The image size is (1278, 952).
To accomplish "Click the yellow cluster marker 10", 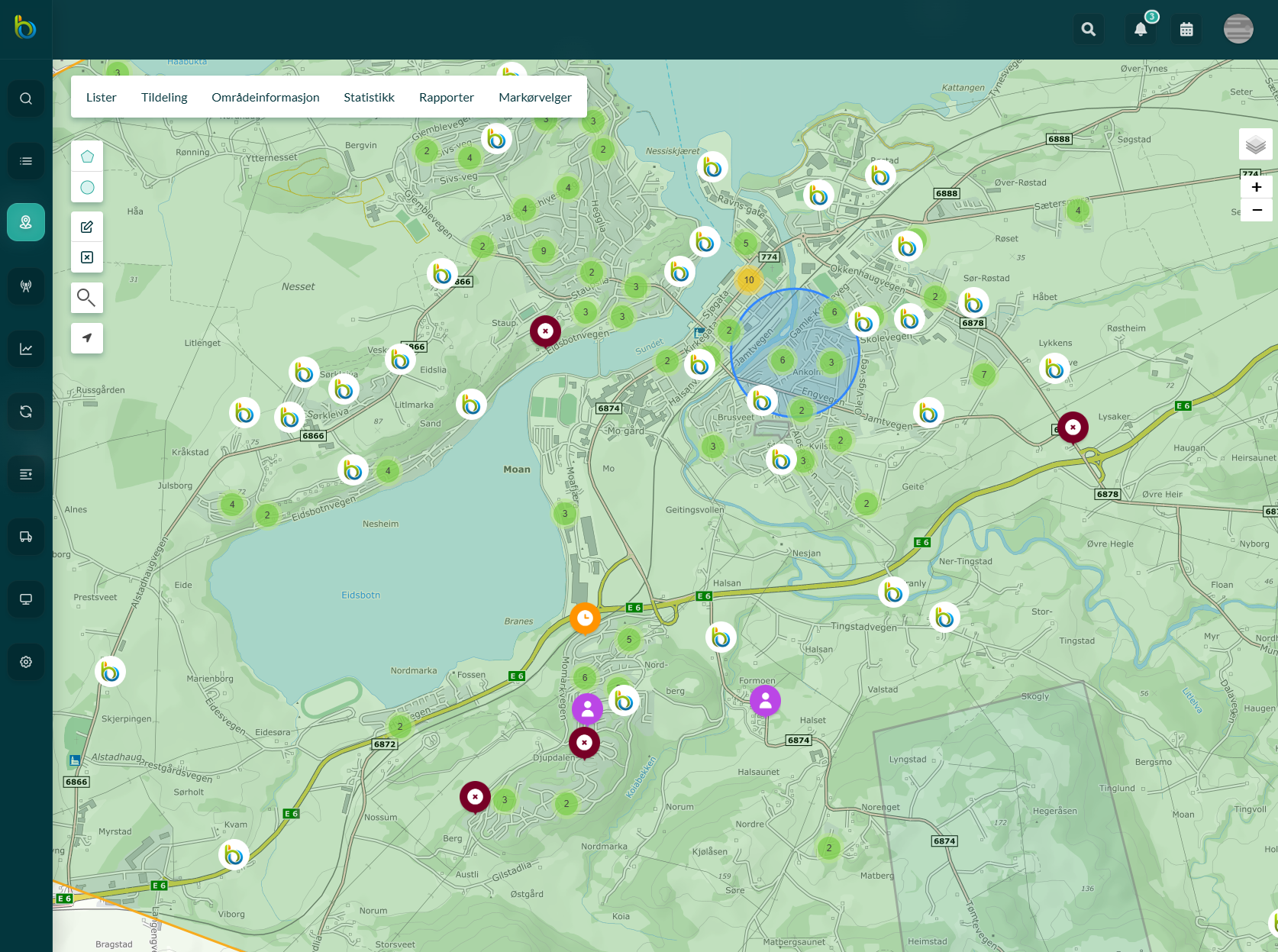I will tap(749, 280).
